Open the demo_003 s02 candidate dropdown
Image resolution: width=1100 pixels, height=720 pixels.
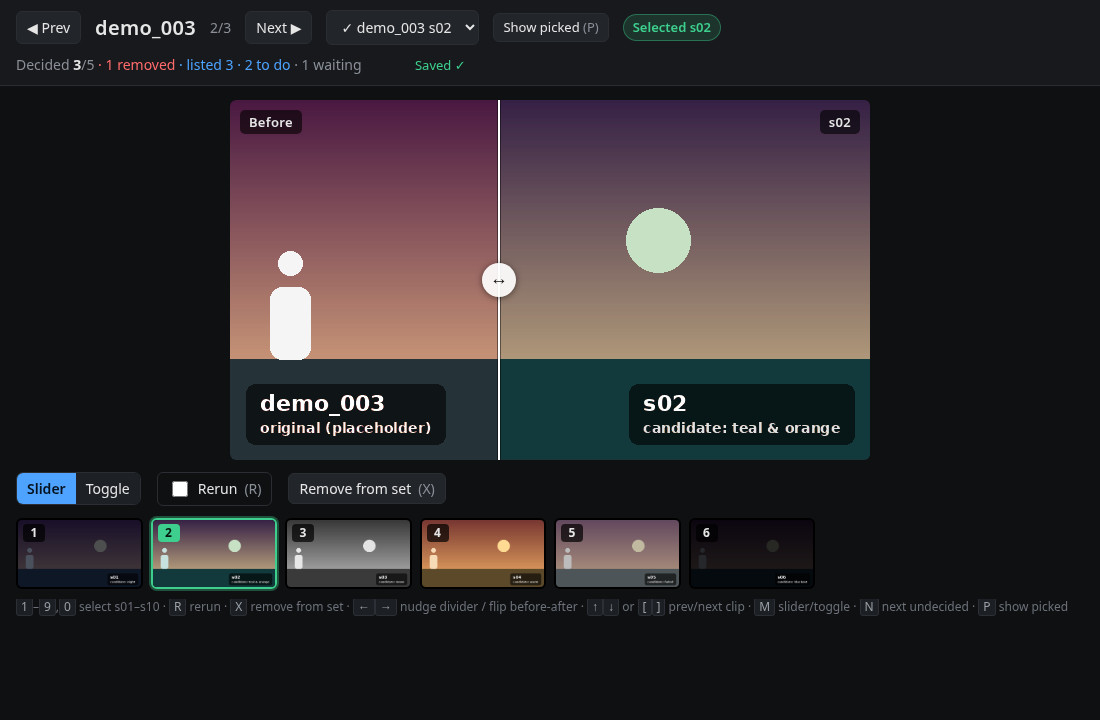pos(403,28)
